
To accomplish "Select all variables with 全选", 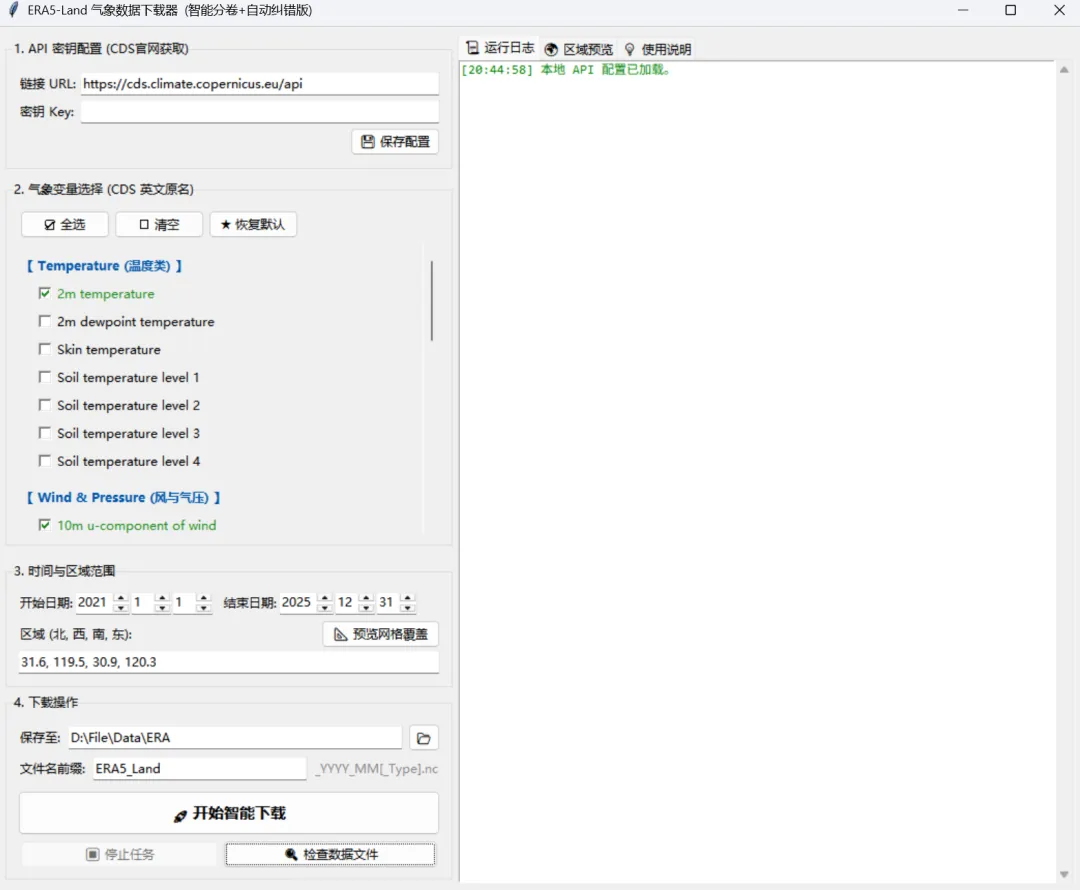I will [x=65, y=225].
